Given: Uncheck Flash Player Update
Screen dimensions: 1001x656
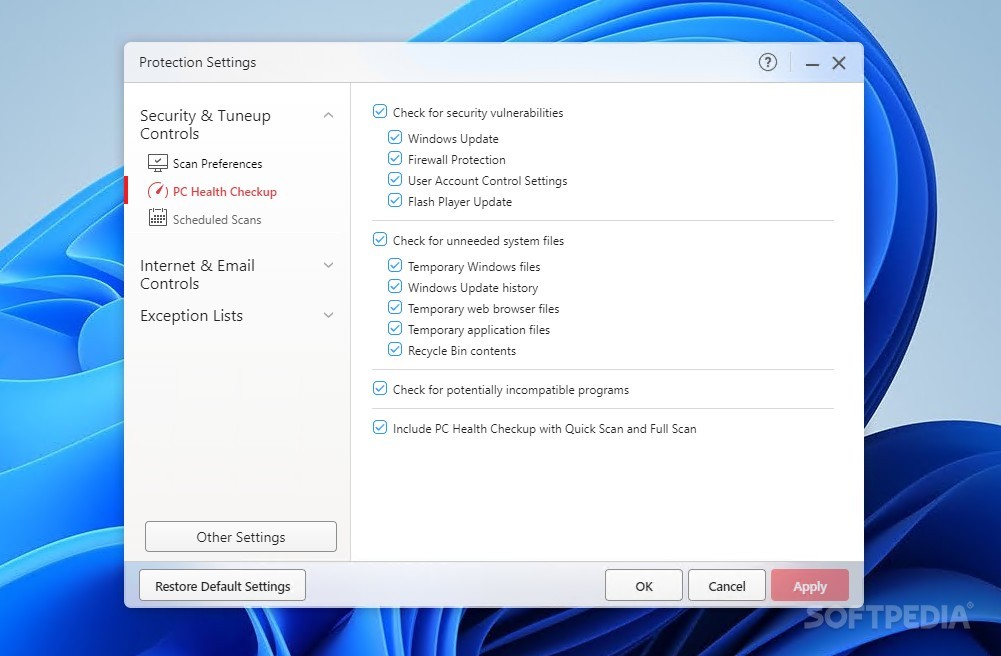Looking at the screenshot, I should 395,200.
